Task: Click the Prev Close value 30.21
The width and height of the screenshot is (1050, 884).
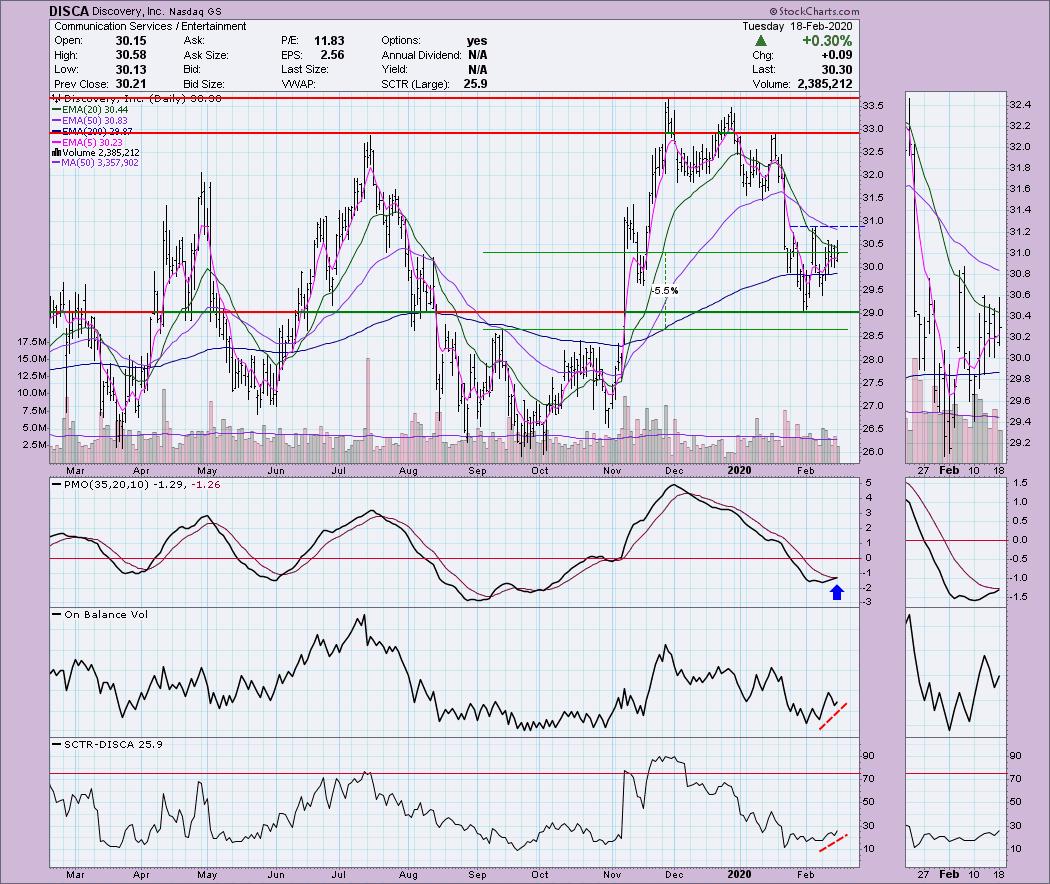Action: click(131, 84)
